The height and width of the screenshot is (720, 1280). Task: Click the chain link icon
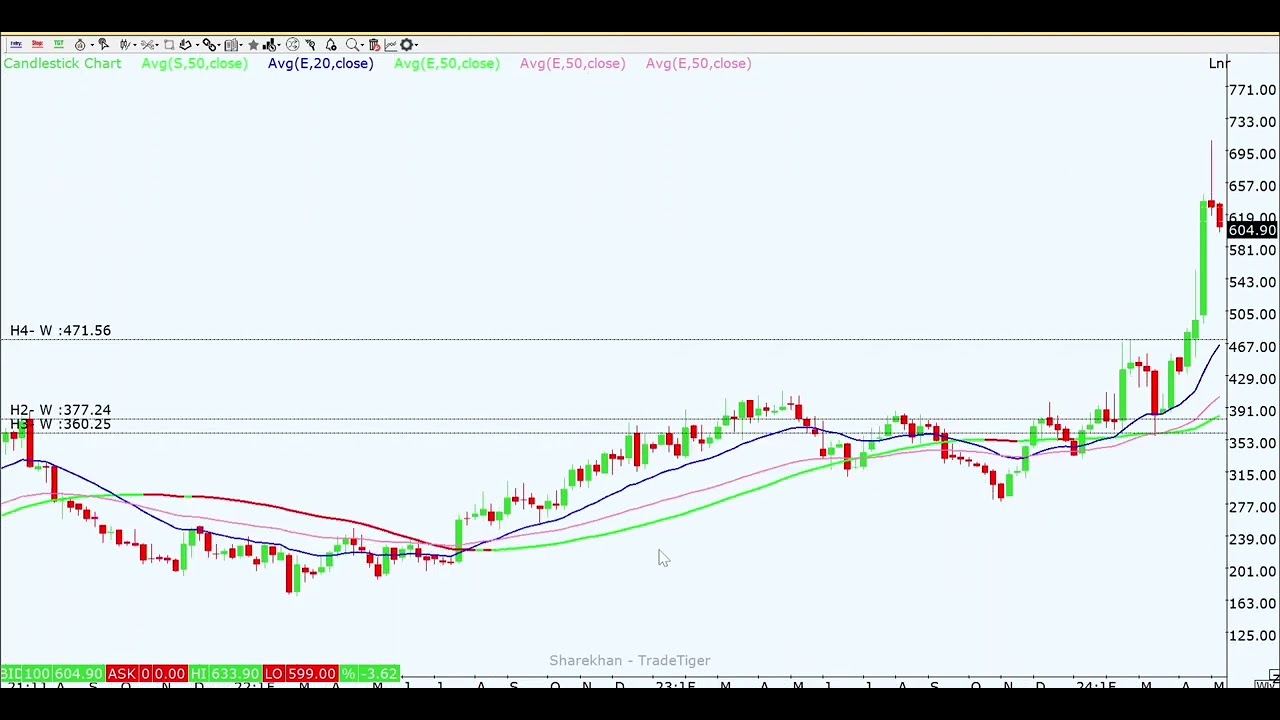click(209, 44)
